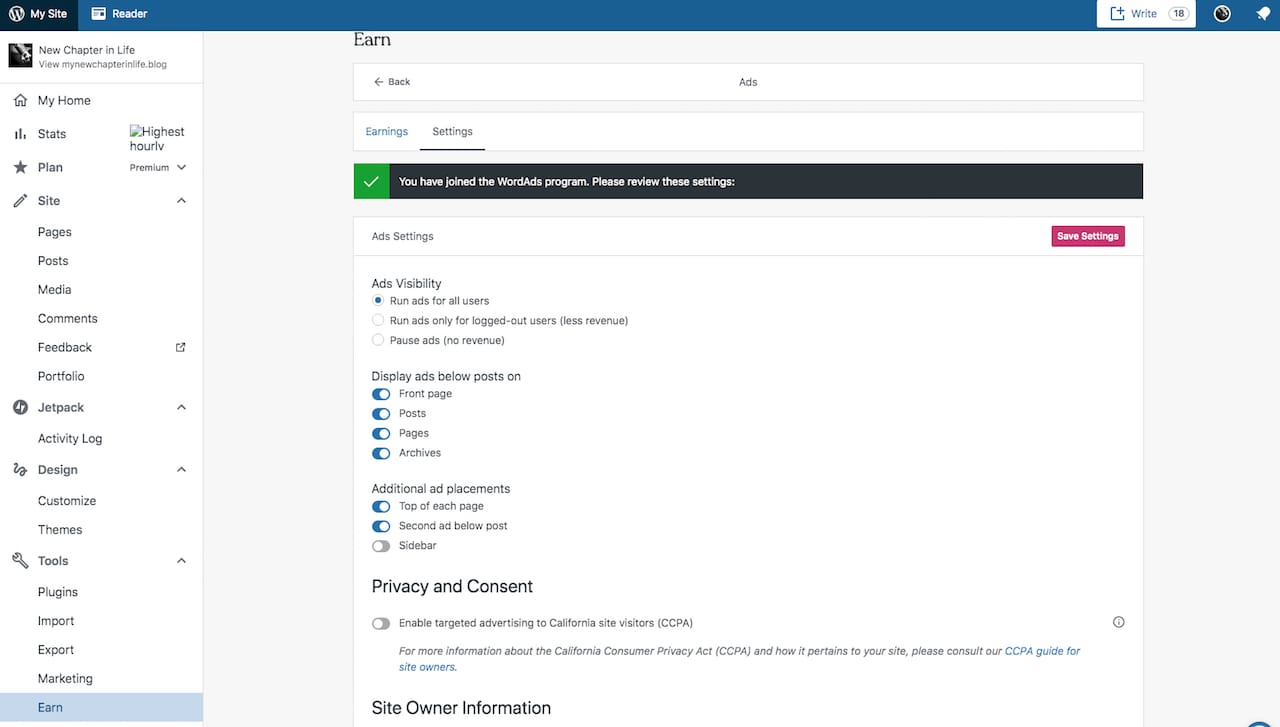This screenshot has height=727, width=1280.
Task: Open the notifications bell icon
Action: point(1263,14)
